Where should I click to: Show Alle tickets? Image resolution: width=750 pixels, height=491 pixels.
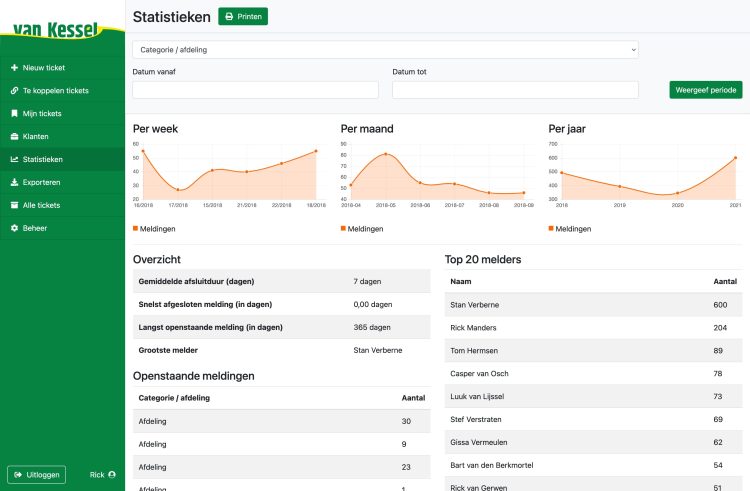click(62, 206)
